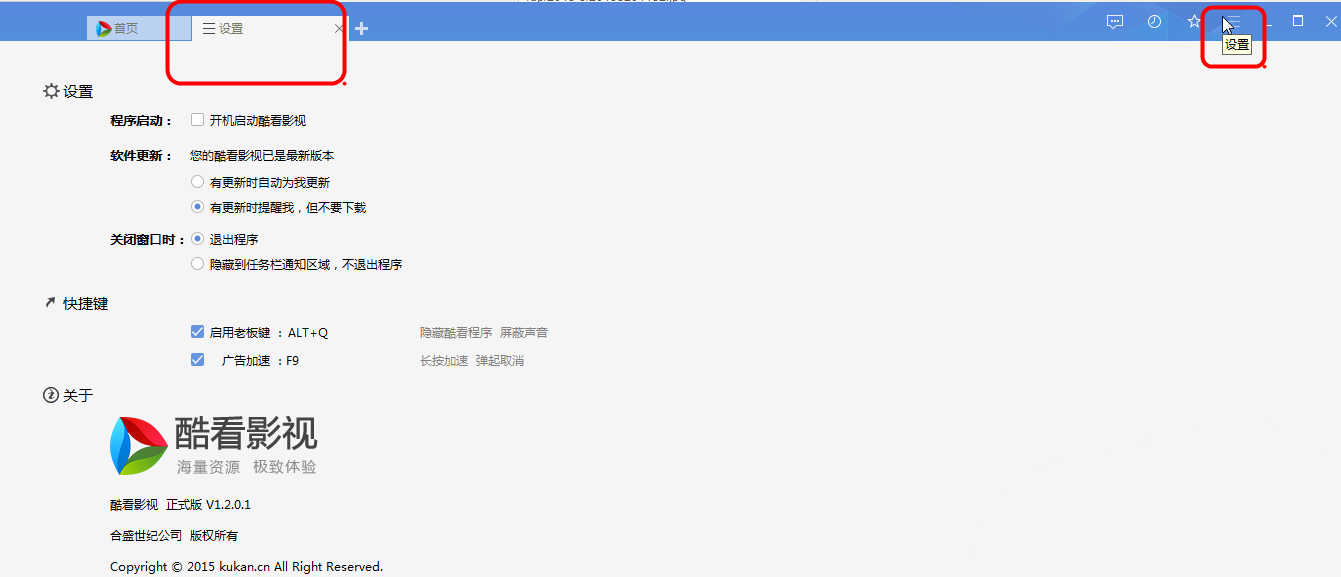Viewport: 1341px width, 577px height.
Task: Select 有更新时提醒我，但不要下载 radio option
Action: coord(197,207)
